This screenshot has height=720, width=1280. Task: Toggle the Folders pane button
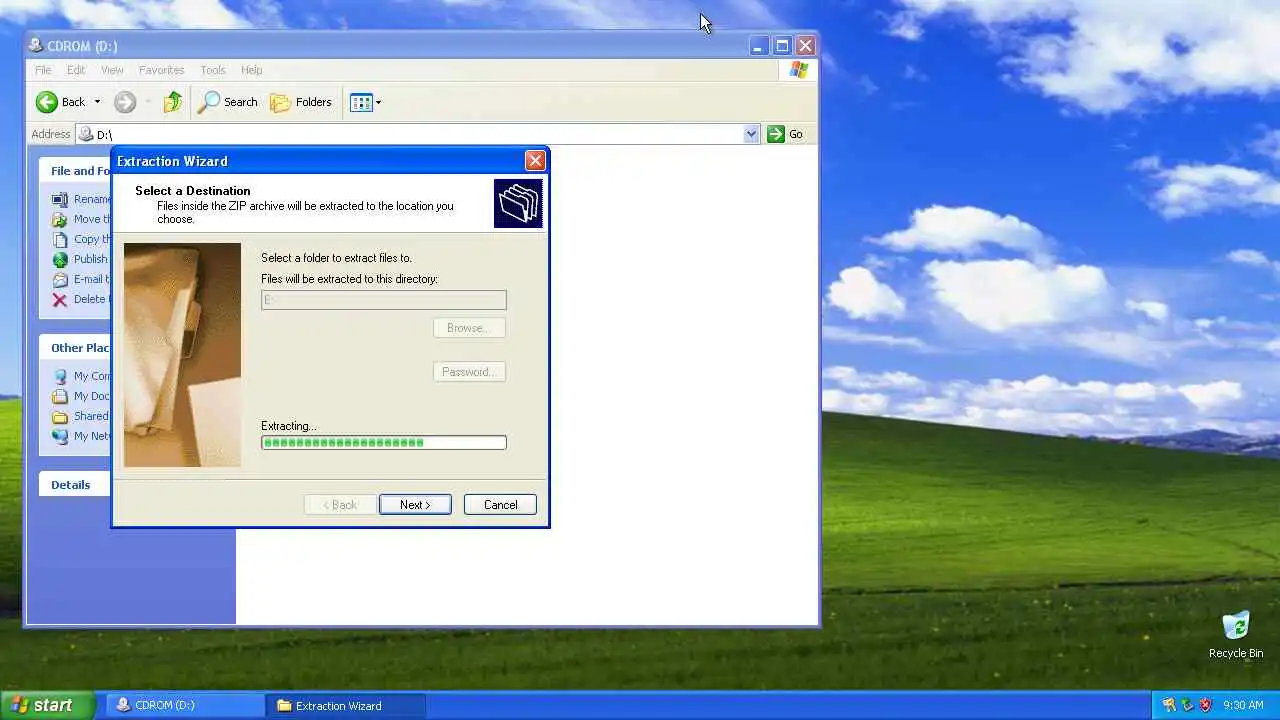point(301,102)
